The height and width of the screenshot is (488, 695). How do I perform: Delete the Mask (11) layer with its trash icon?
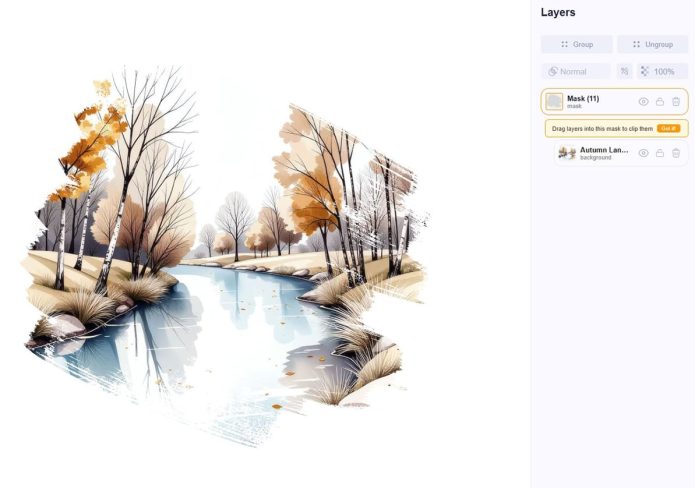coord(675,102)
